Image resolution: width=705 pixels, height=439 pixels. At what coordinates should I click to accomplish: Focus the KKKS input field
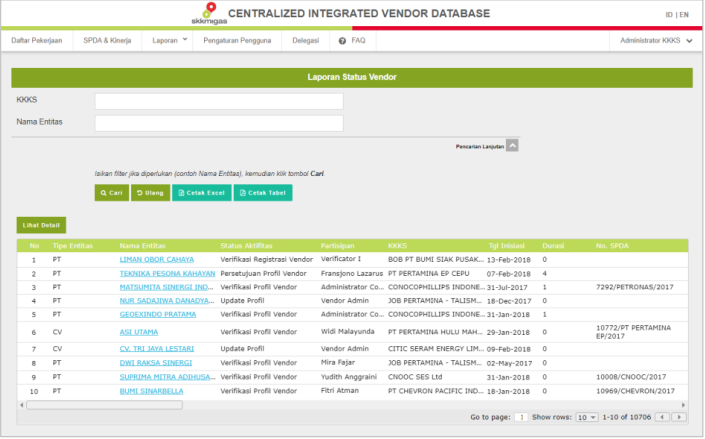tap(219, 101)
